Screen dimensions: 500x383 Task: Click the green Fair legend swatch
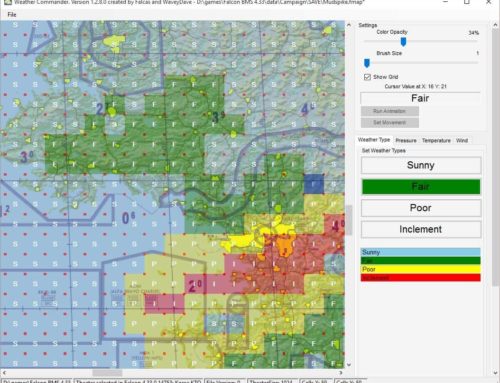click(421, 260)
